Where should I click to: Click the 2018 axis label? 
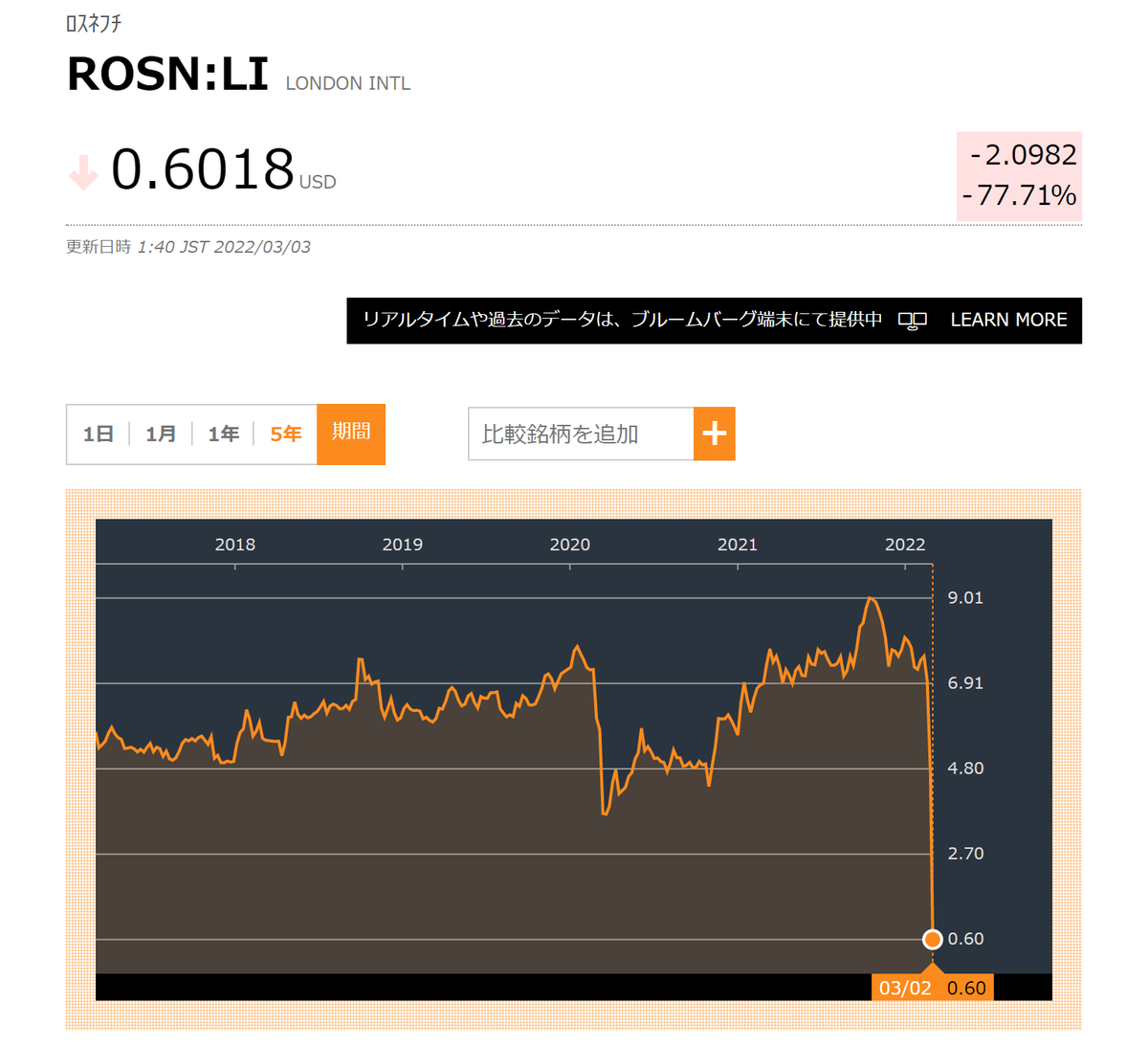235,545
